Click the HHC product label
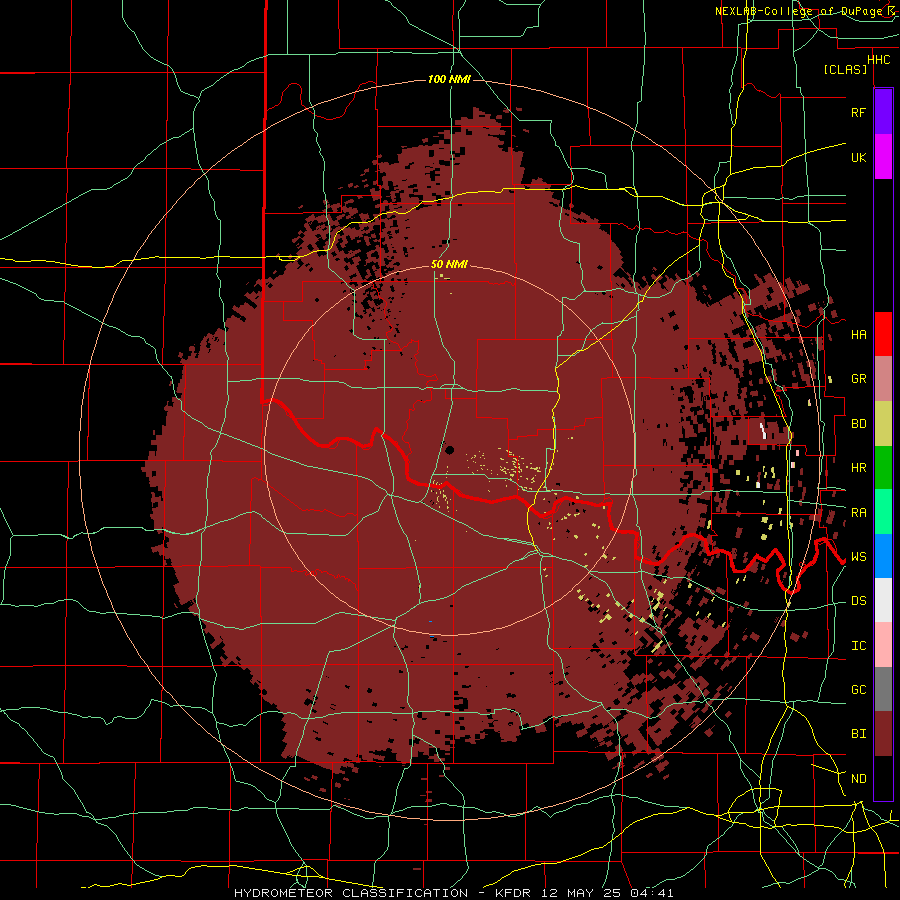Image resolution: width=900 pixels, height=900 pixels. tap(878, 60)
